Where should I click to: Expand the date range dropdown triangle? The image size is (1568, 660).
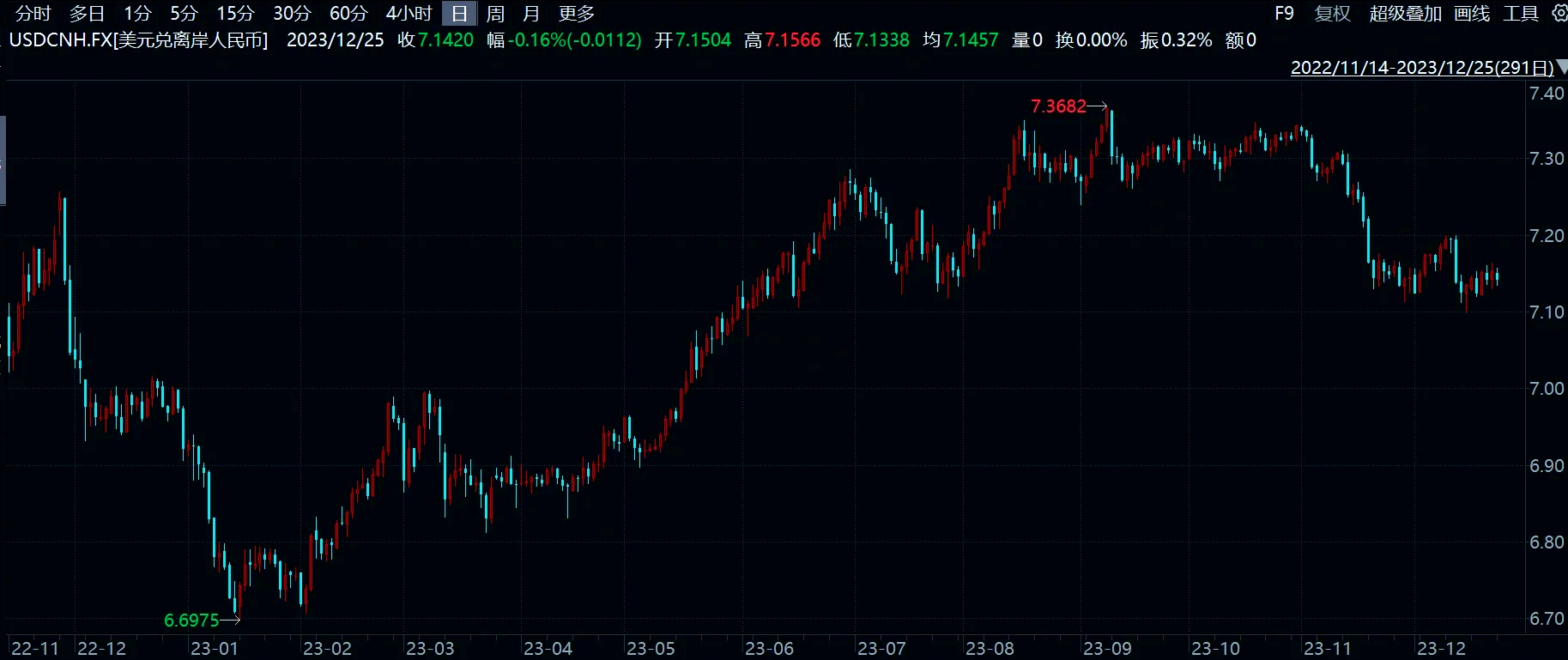[1562, 68]
